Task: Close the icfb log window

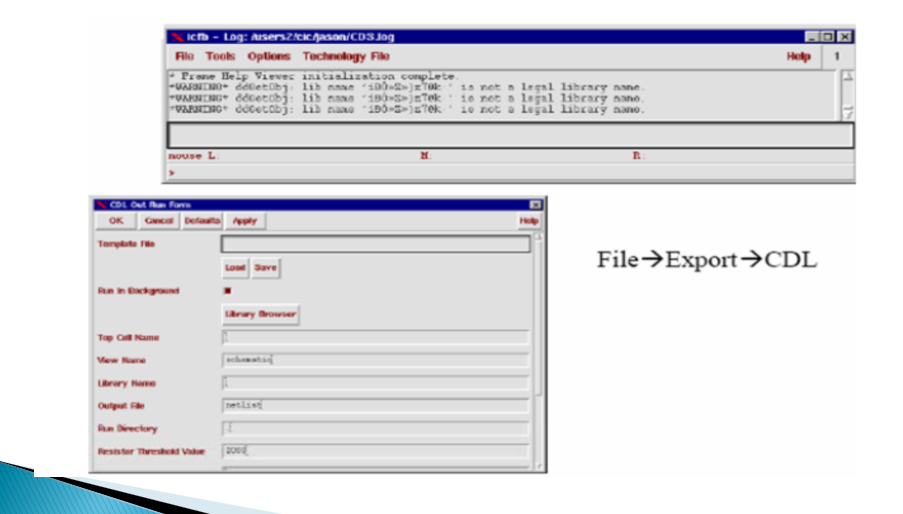Action: 845,37
